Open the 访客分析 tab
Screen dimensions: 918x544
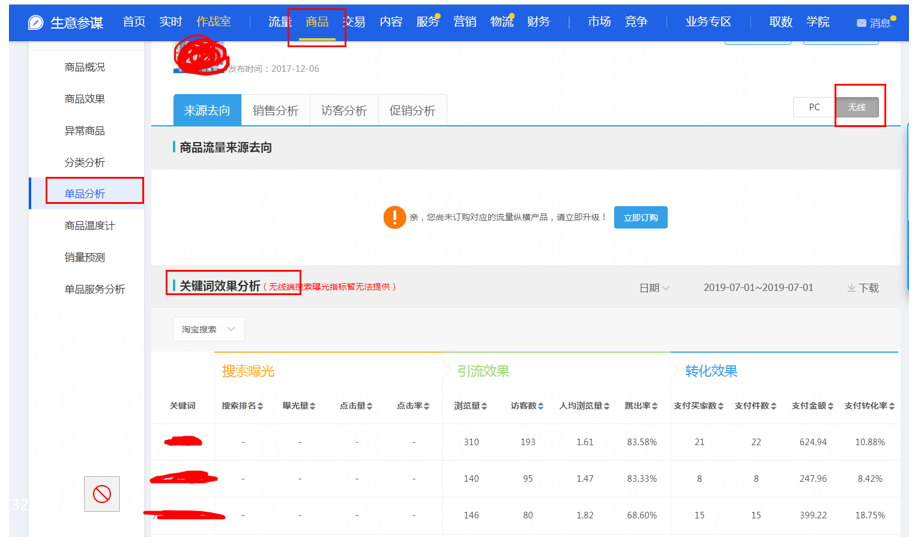(344, 110)
